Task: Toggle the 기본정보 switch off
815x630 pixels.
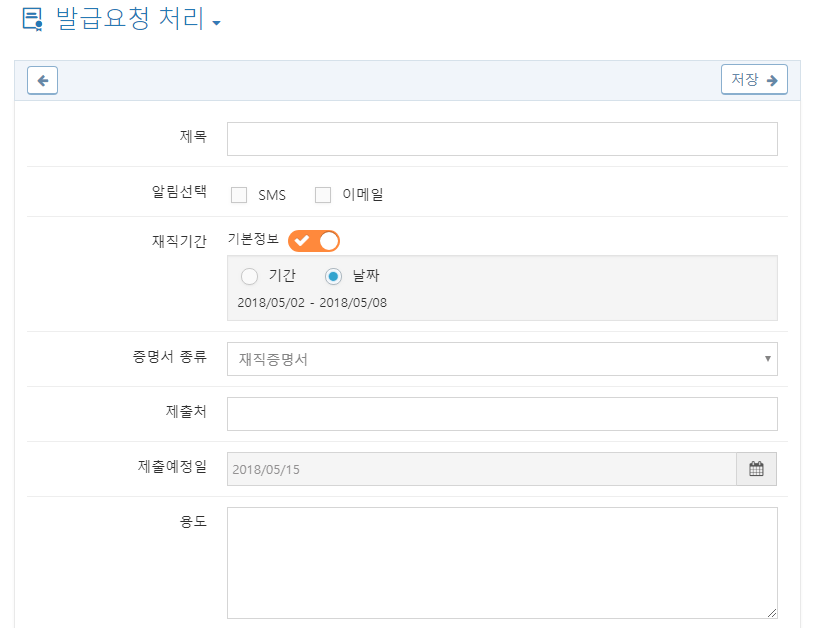Action: (x=314, y=241)
